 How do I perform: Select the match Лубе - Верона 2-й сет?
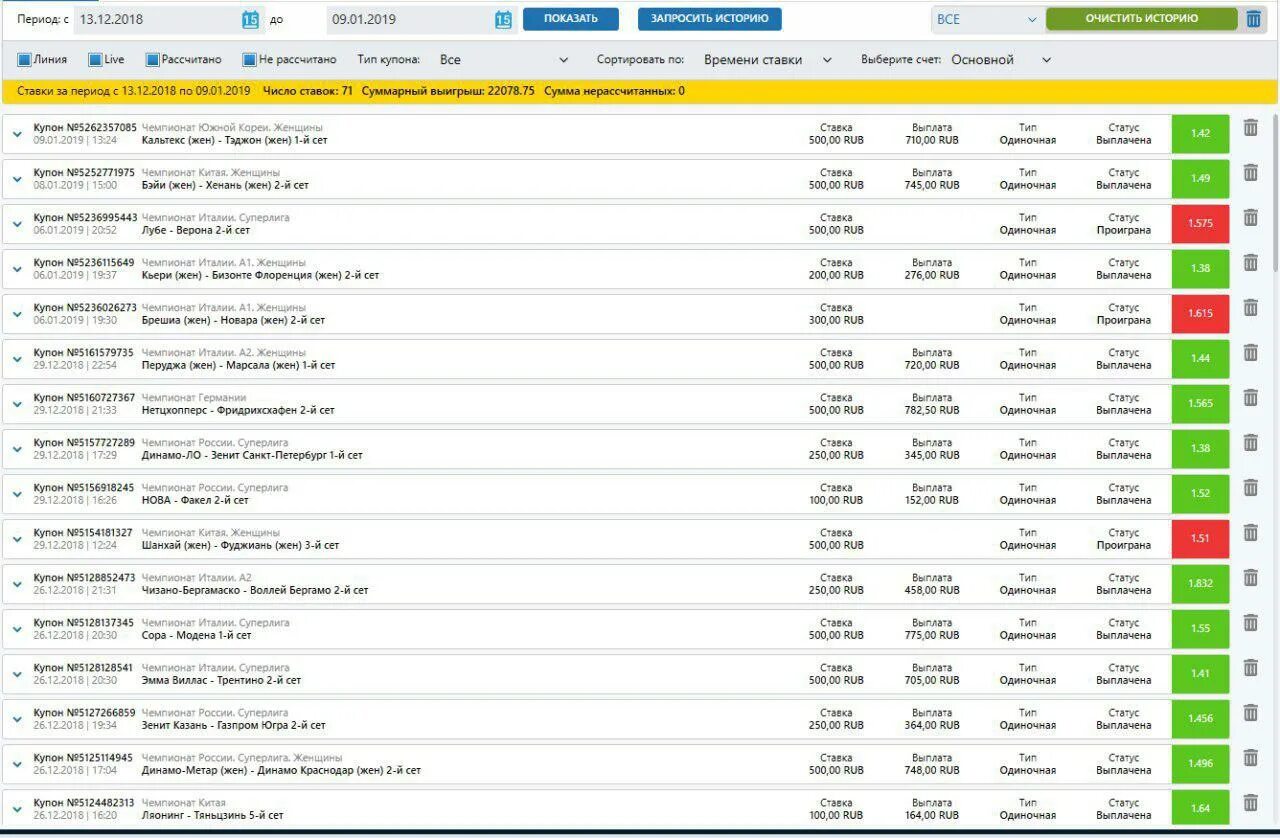(x=196, y=230)
